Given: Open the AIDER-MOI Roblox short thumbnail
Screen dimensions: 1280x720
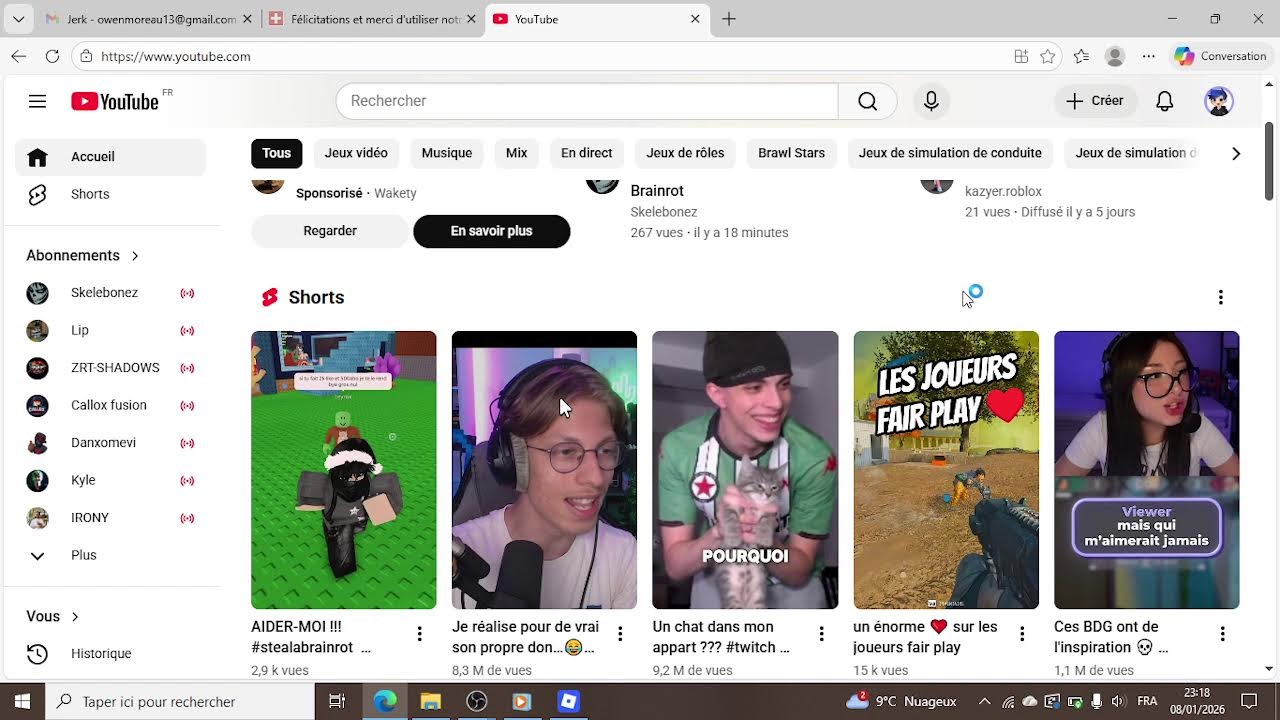Looking at the screenshot, I should coord(344,470).
